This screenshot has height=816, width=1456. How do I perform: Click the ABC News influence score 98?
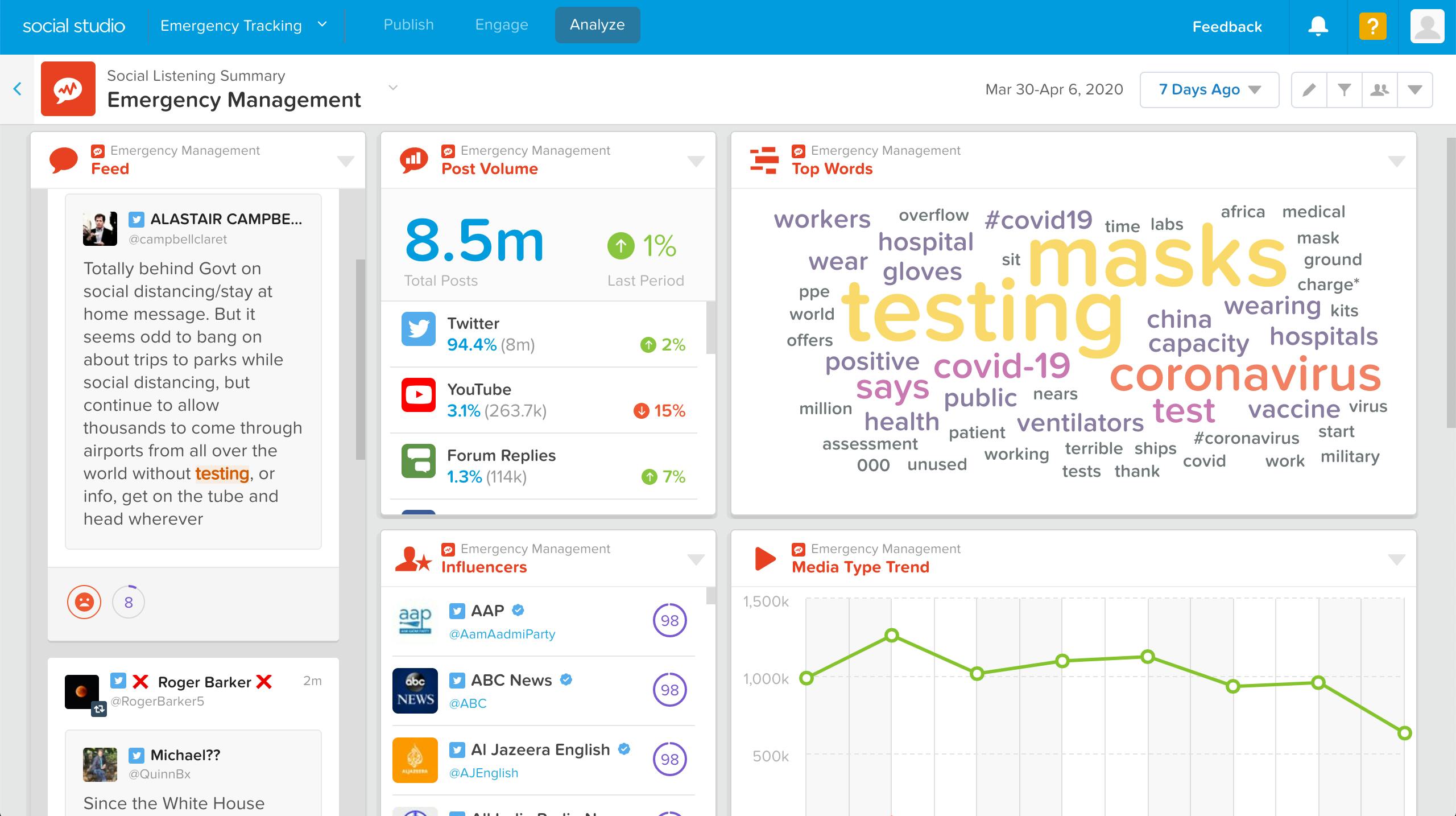pyautogui.click(x=670, y=690)
